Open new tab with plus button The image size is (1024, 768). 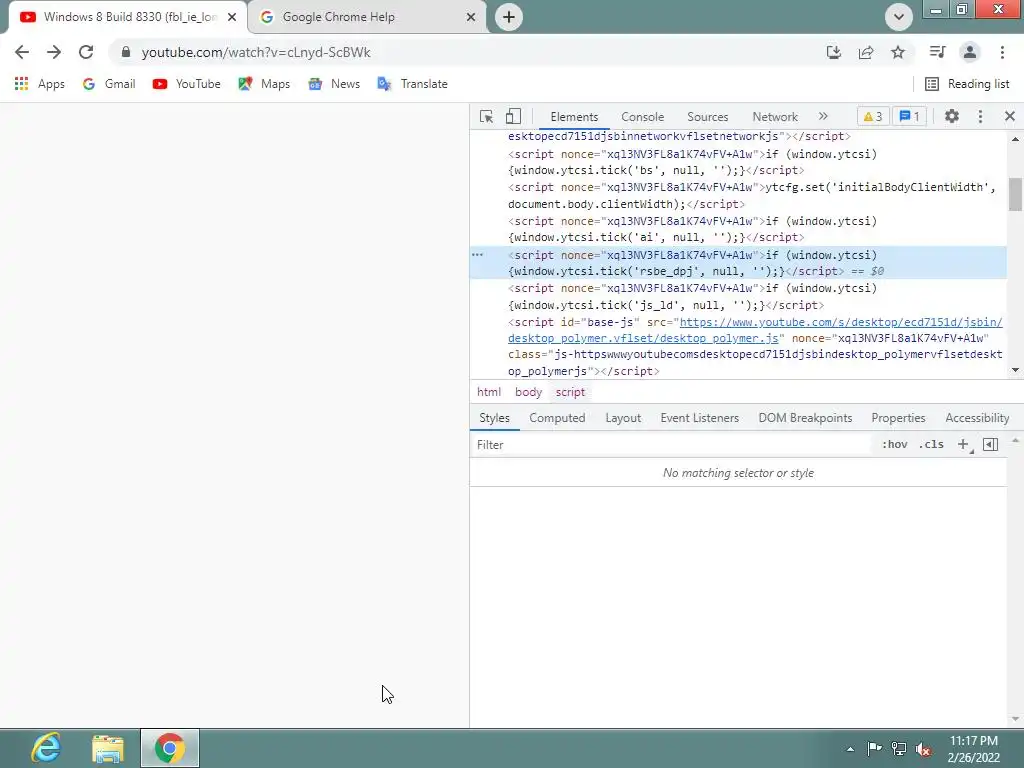509,17
